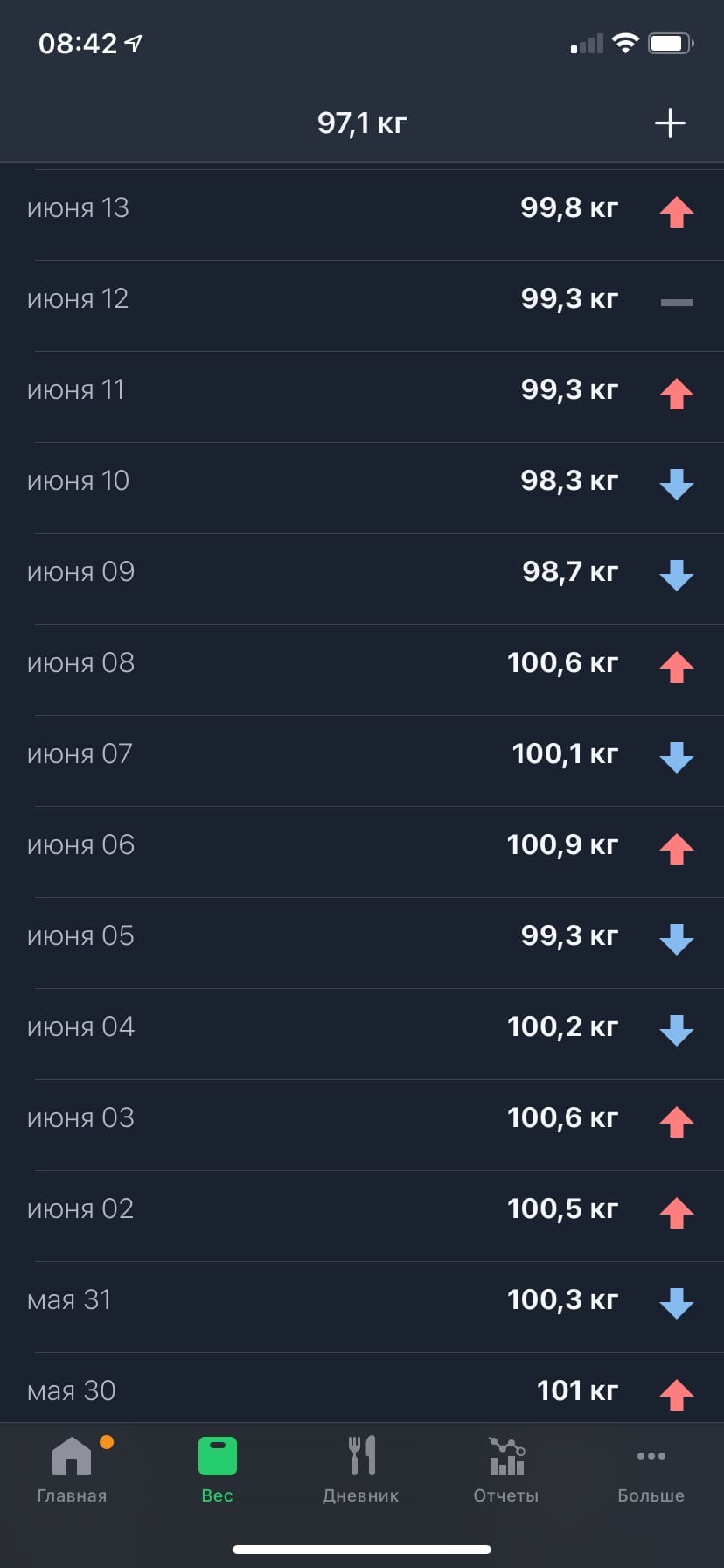
Task: Tap the 97,1 кг header title
Action: [x=362, y=123]
